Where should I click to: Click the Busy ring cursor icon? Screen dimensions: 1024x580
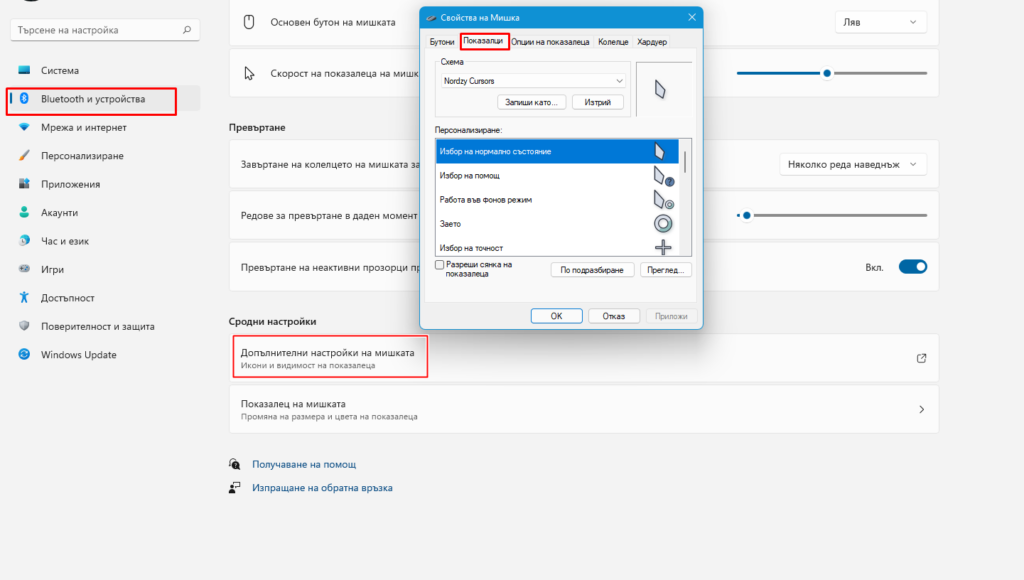click(663, 224)
